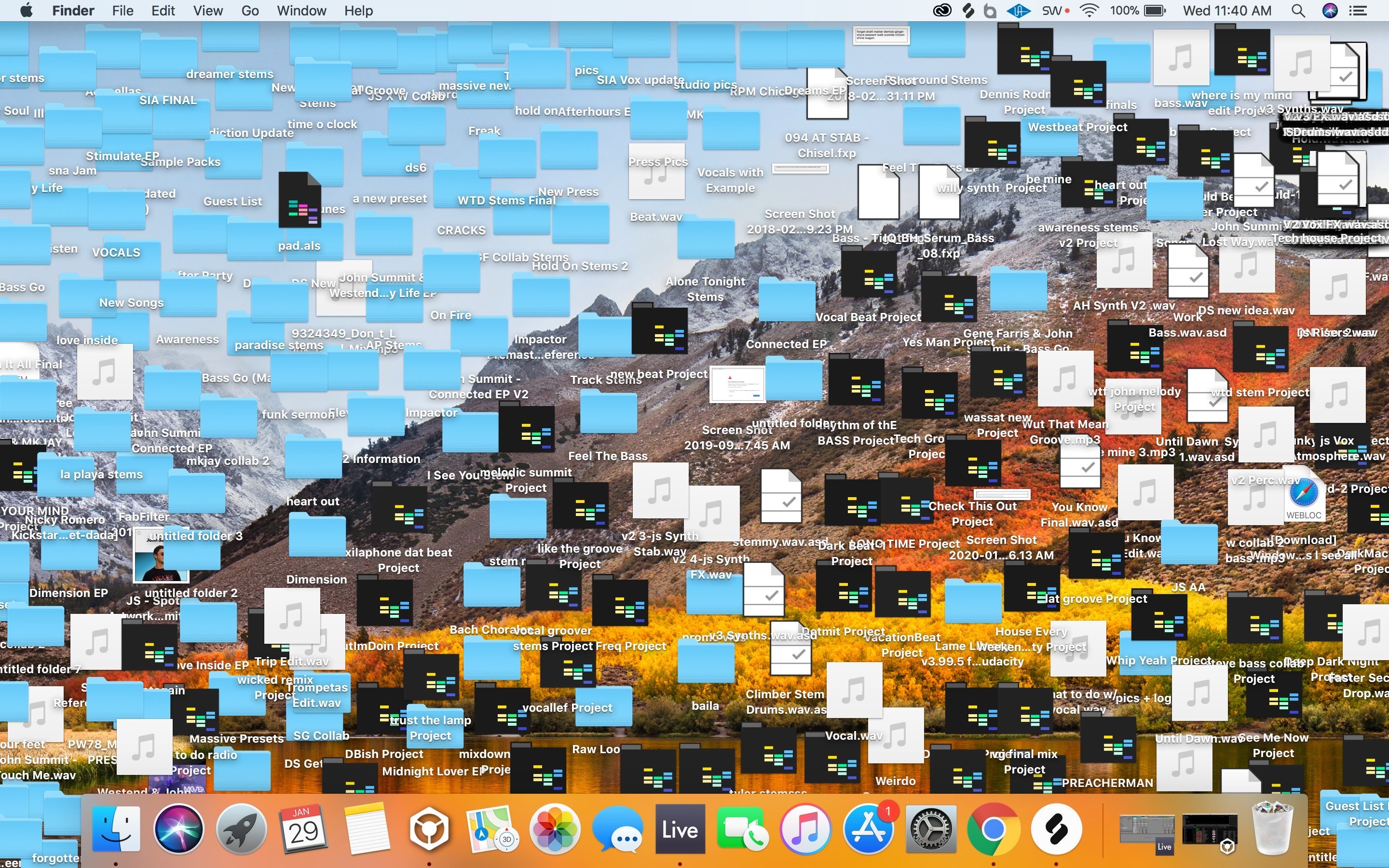This screenshot has height=868, width=1389.
Task: Select the 'Yes Man Project' label
Action: coord(948,342)
